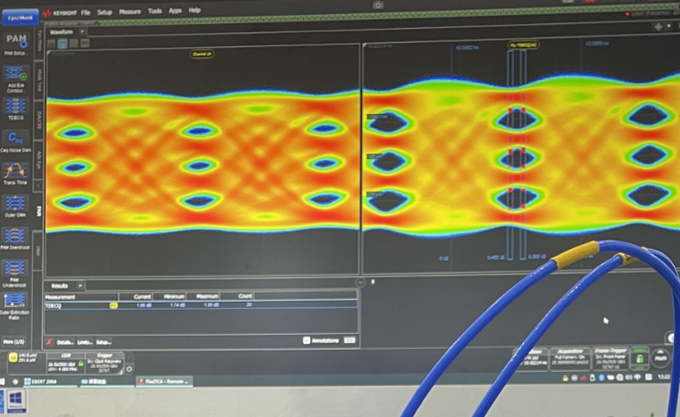Expand the Waveform tab arrow
This screenshot has height=417, width=680.
click(82, 32)
